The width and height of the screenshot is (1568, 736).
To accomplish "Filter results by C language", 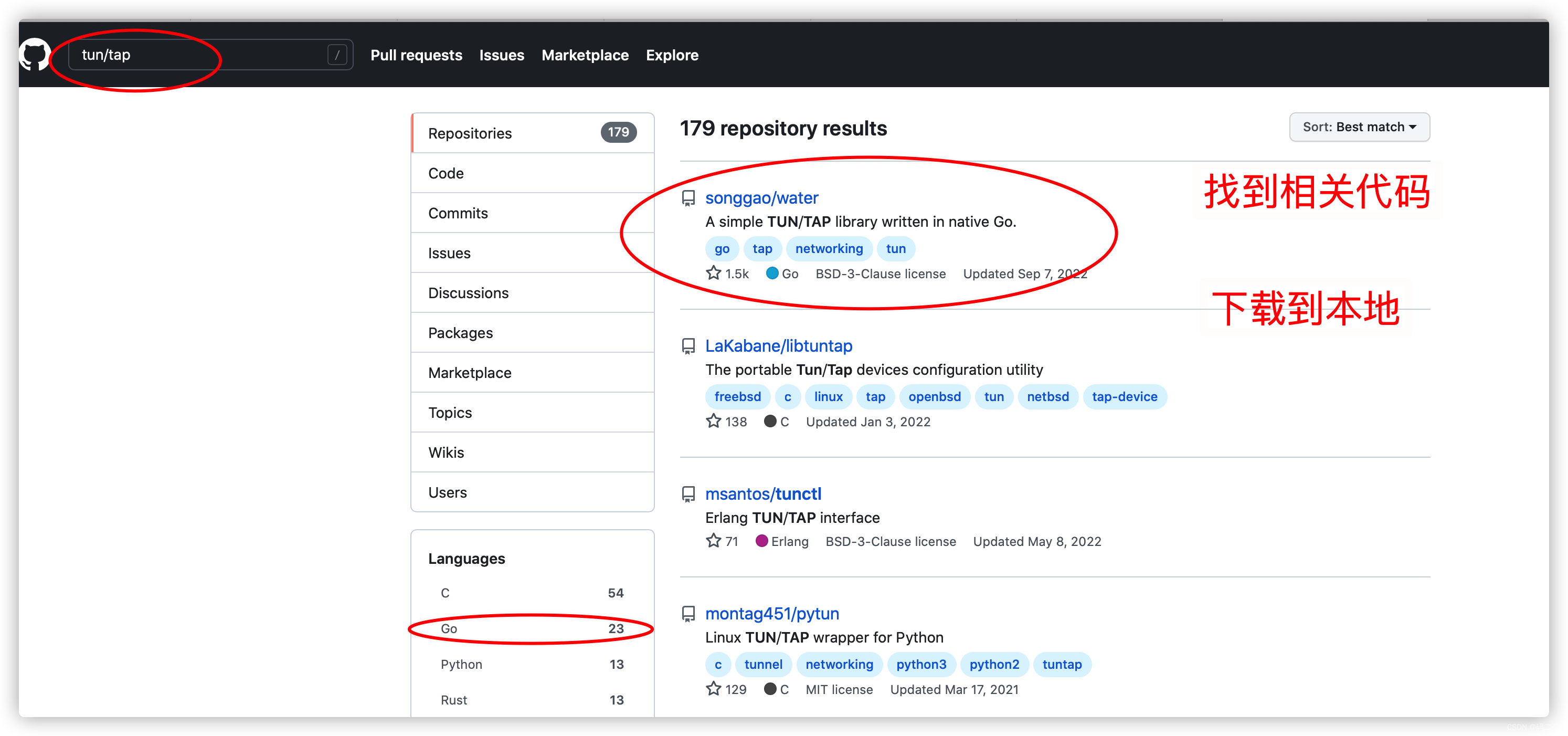I will pyautogui.click(x=533, y=593).
